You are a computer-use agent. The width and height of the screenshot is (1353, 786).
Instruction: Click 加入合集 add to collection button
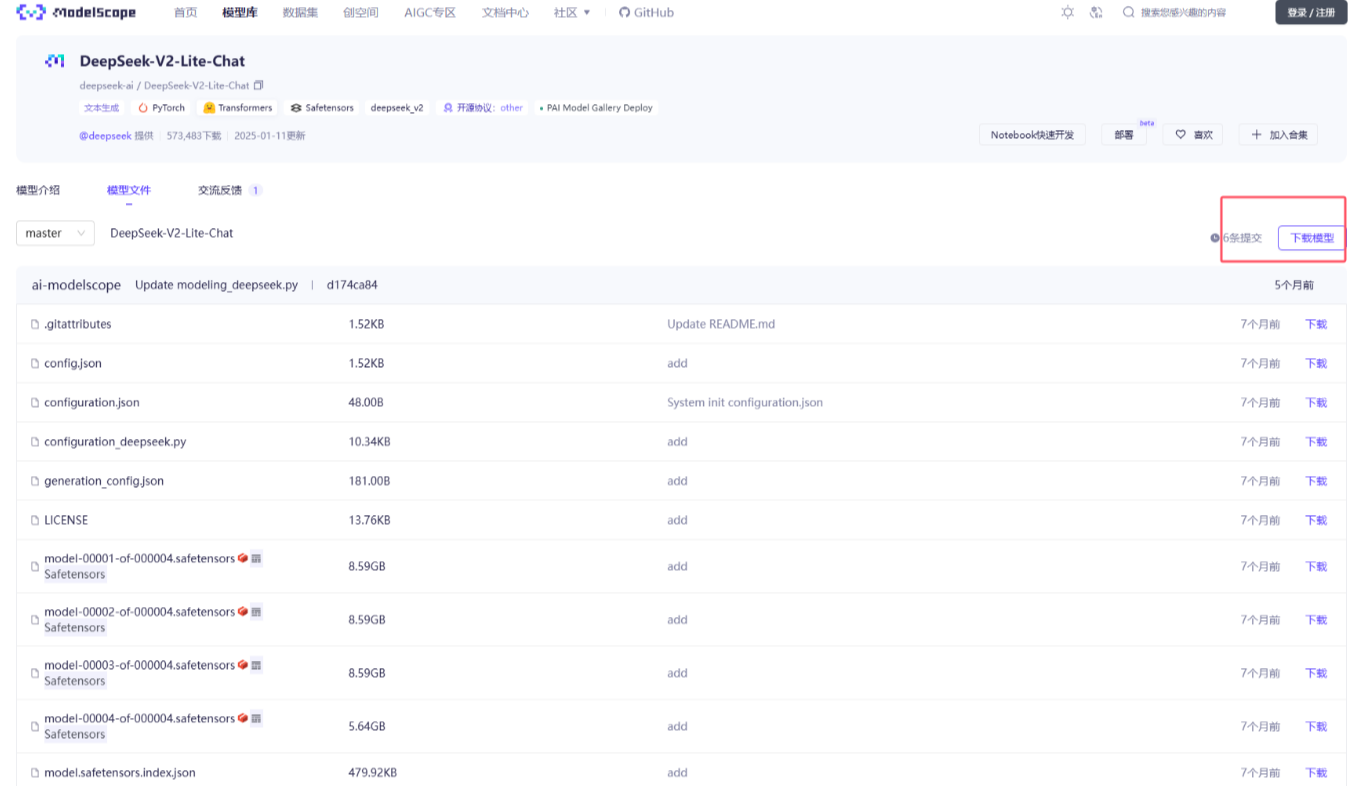tap(1278, 135)
